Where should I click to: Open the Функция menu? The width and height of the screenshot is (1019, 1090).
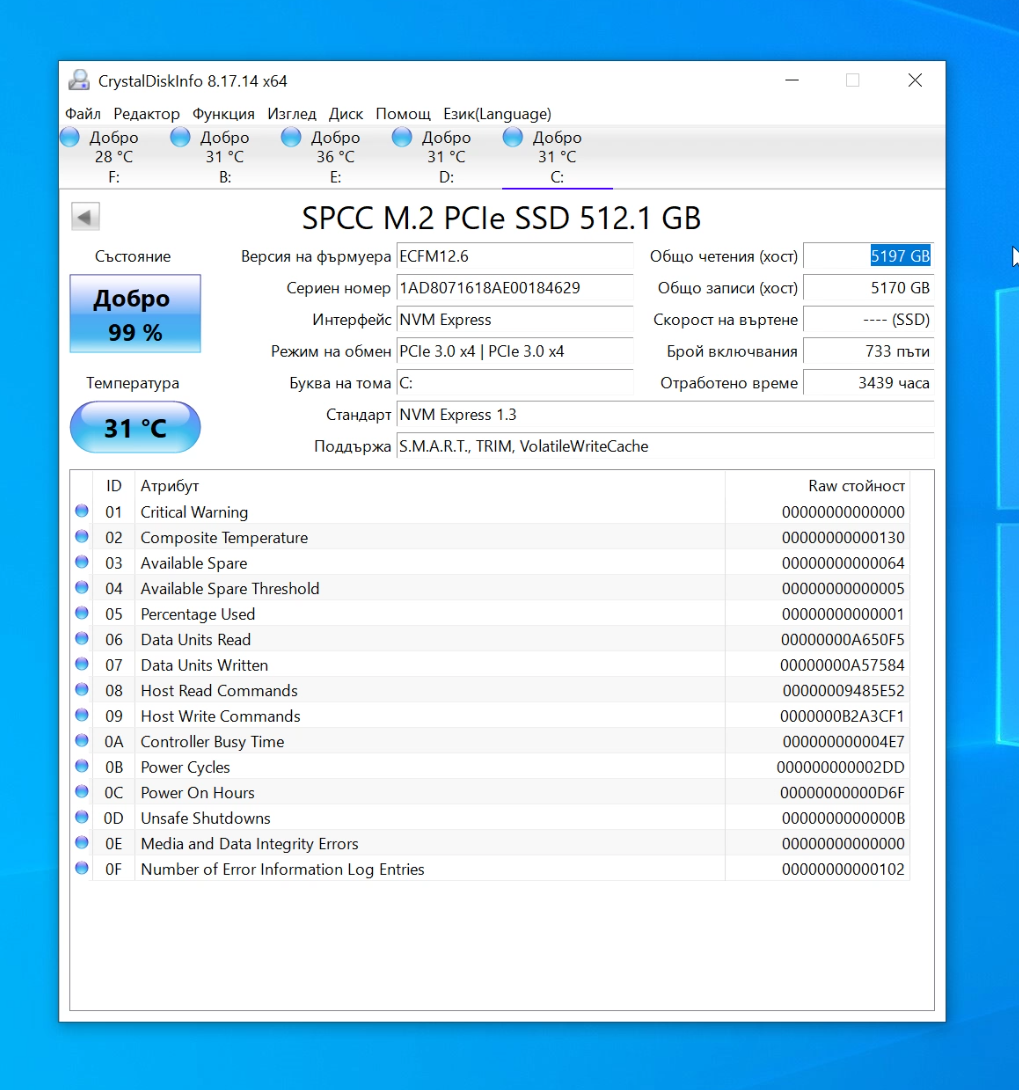point(223,113)
